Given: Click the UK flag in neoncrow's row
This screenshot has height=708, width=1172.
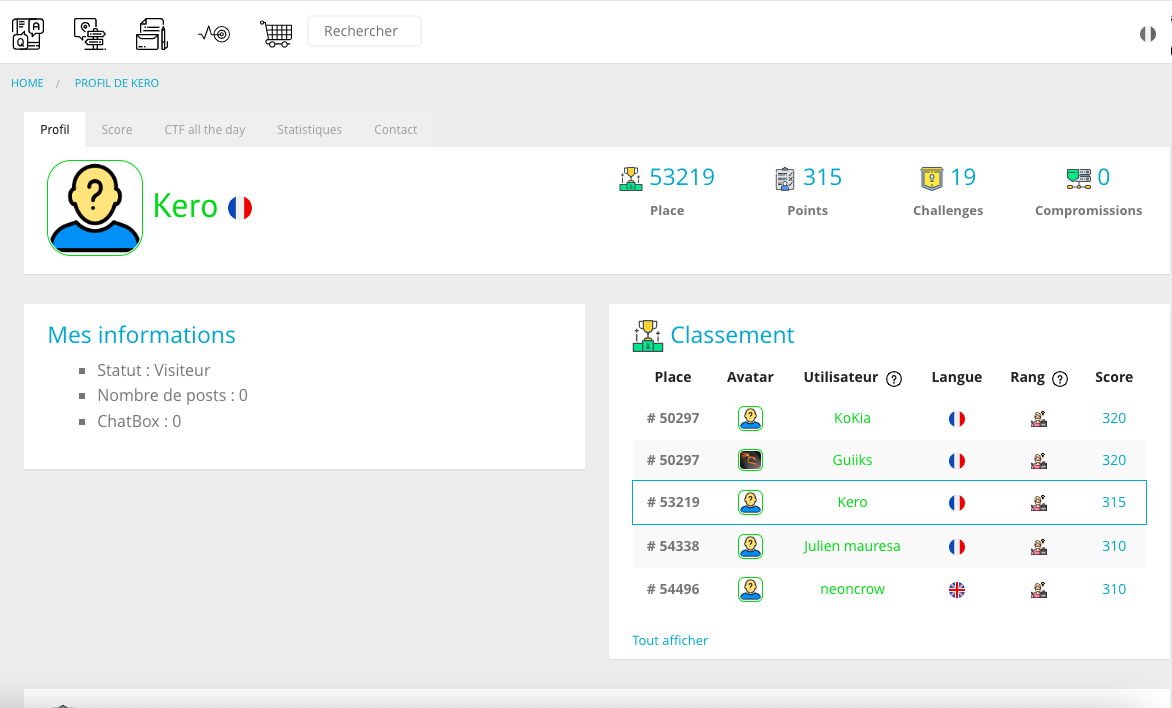Looking at the screenshot, I should click(x=957, y=590).
